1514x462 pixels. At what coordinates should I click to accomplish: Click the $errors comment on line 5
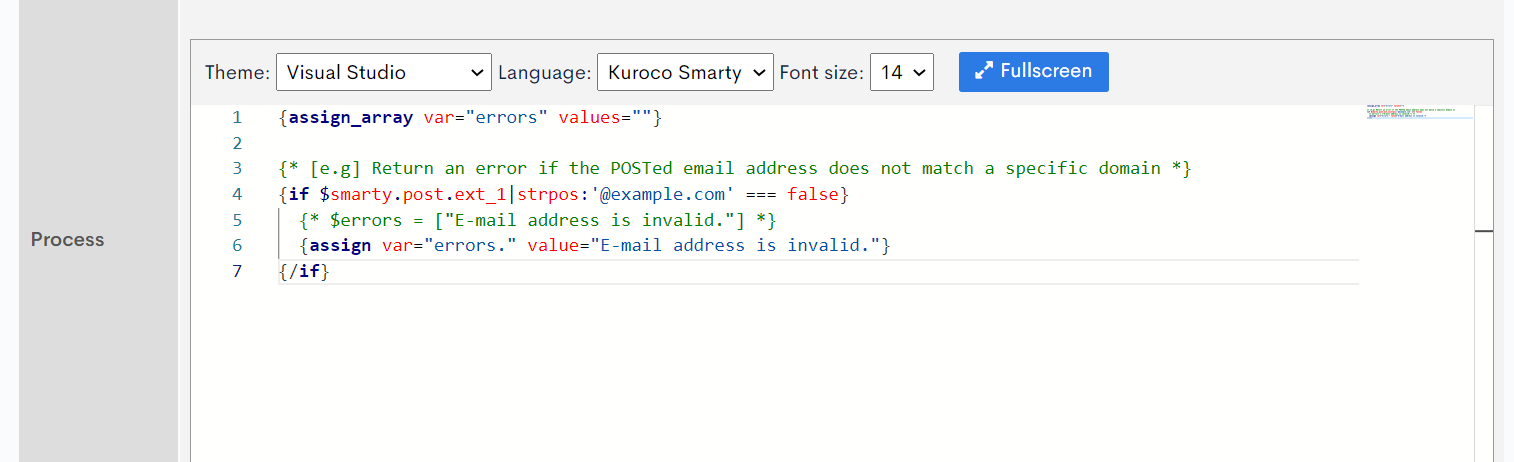(537, 220)
